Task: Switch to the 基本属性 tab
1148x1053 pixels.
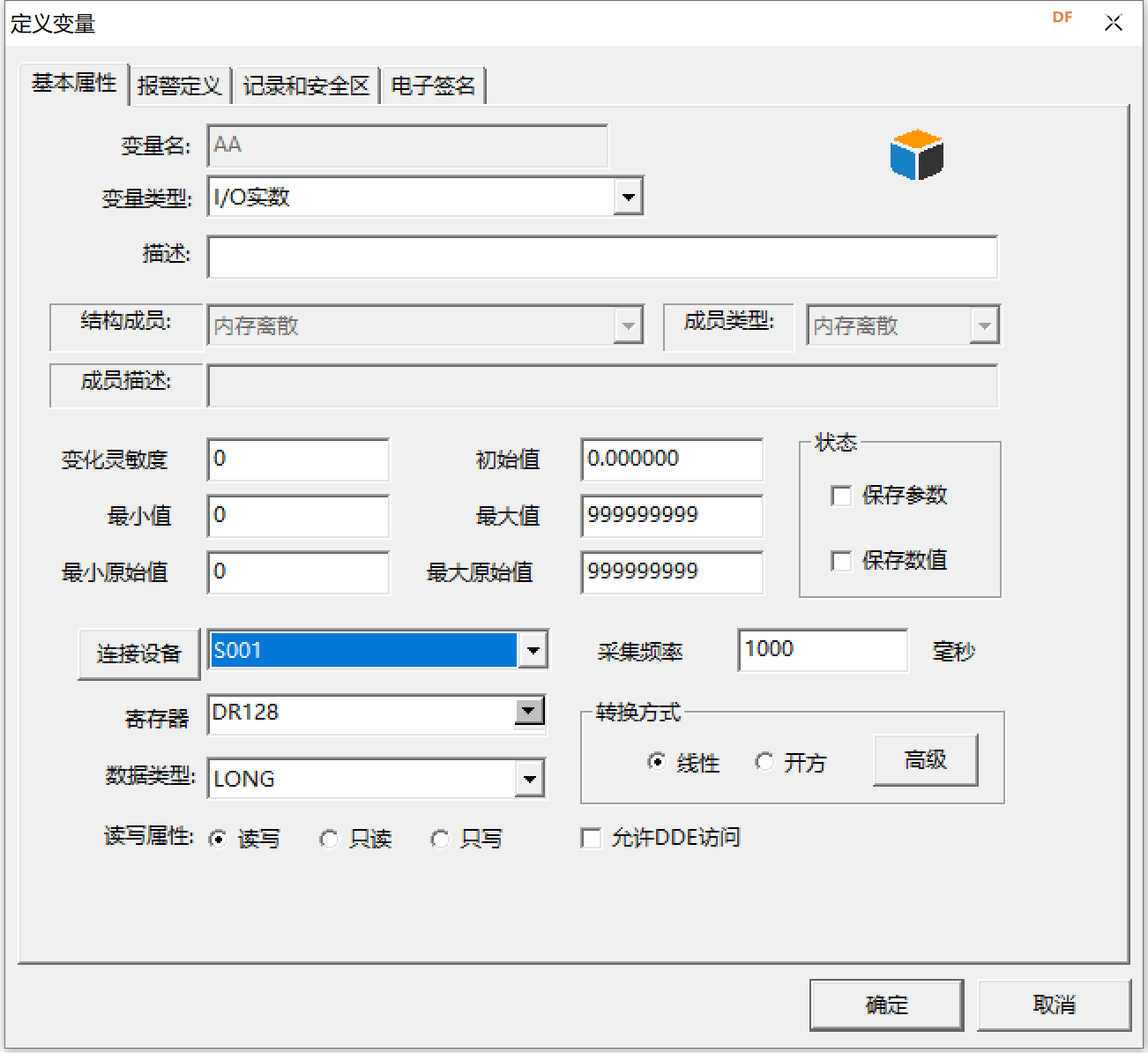Action: tap(74, 83)
